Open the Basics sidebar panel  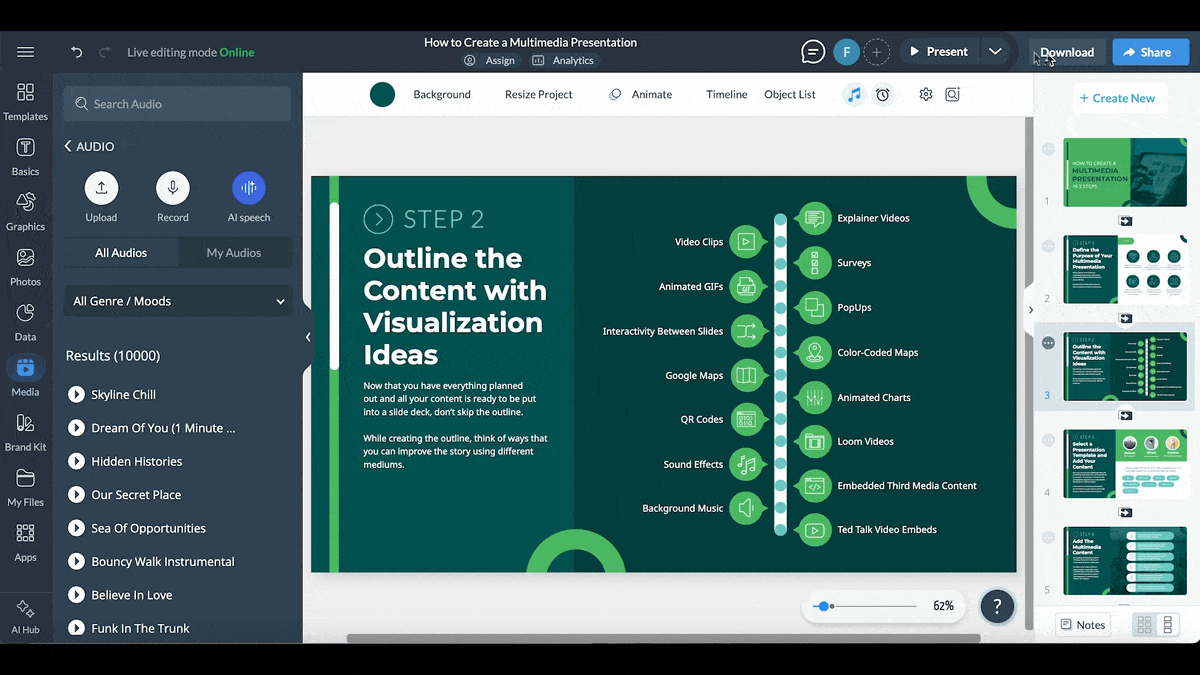tap(25, 157)
